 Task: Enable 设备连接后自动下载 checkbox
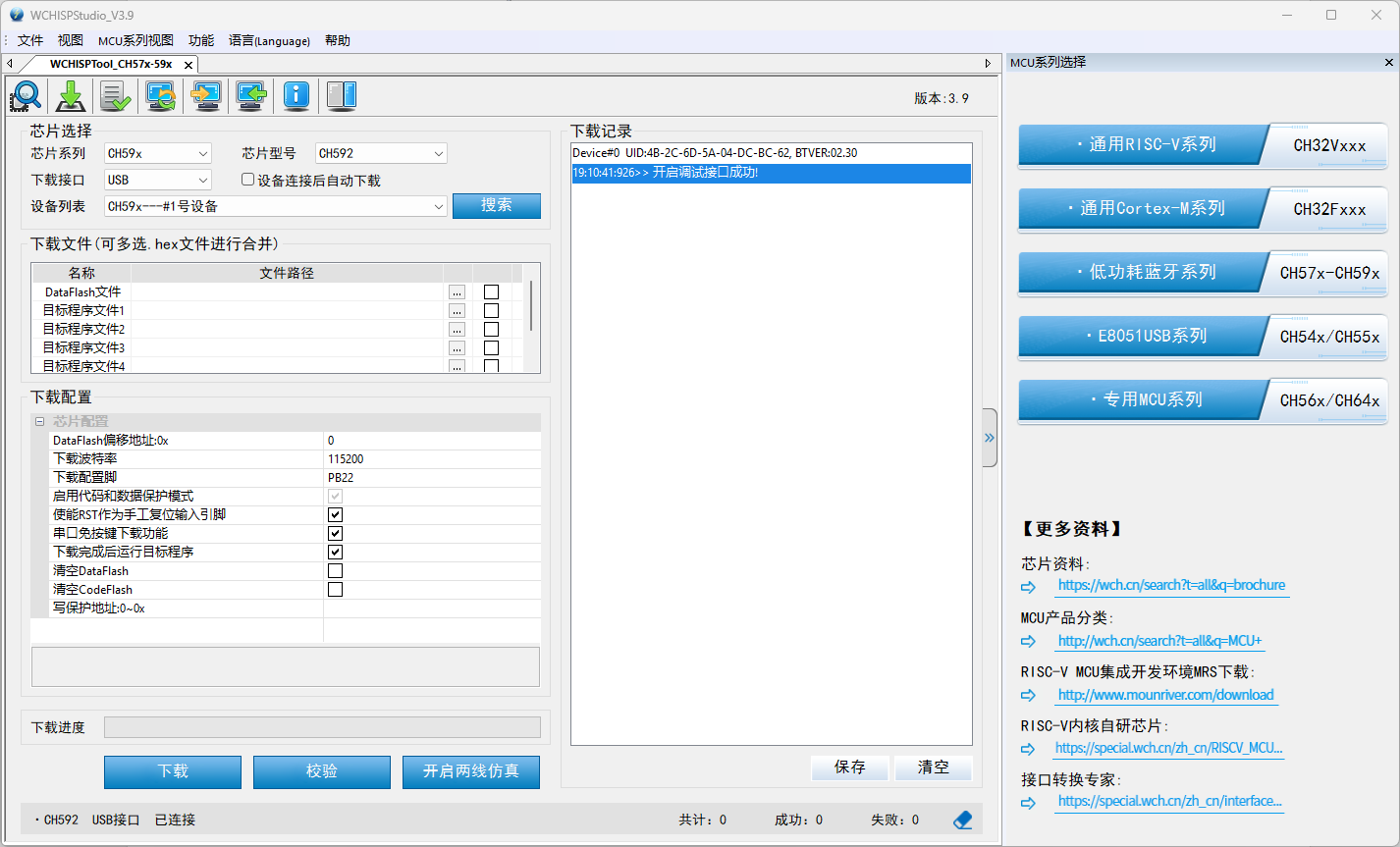pyautogui.click(x=248, y=180)
